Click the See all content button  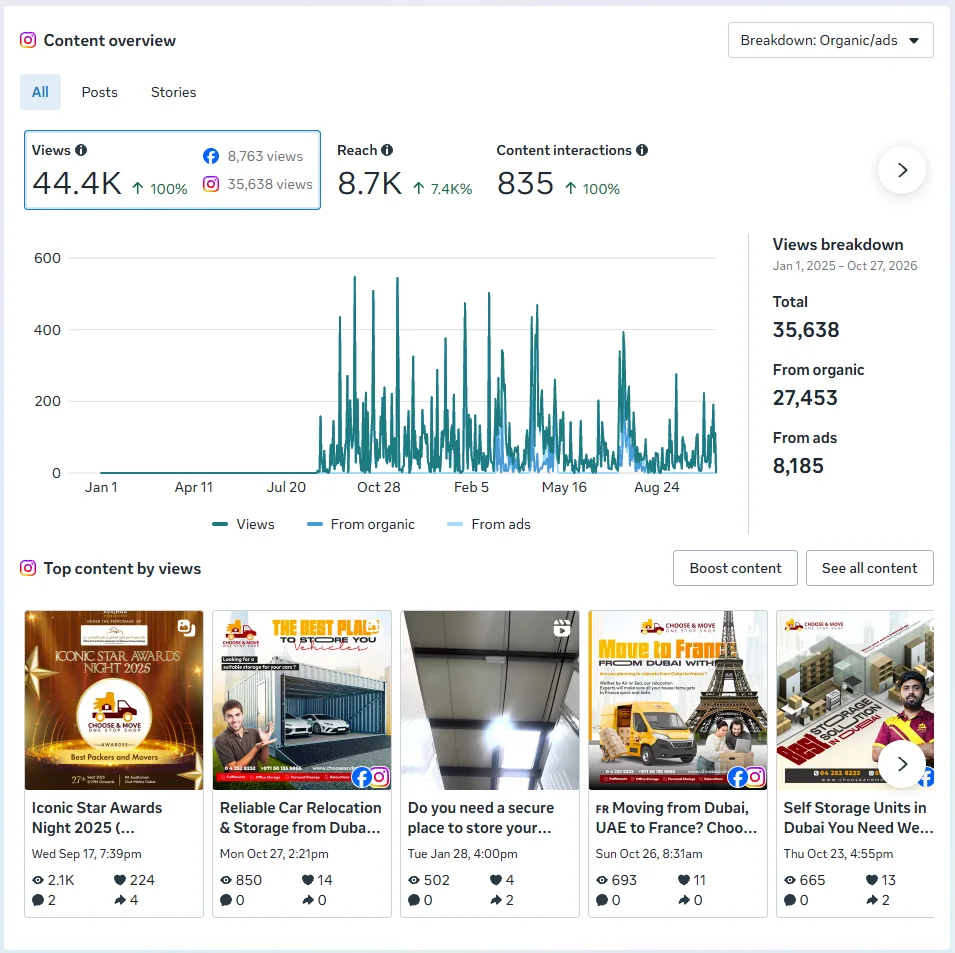(869, 568)
